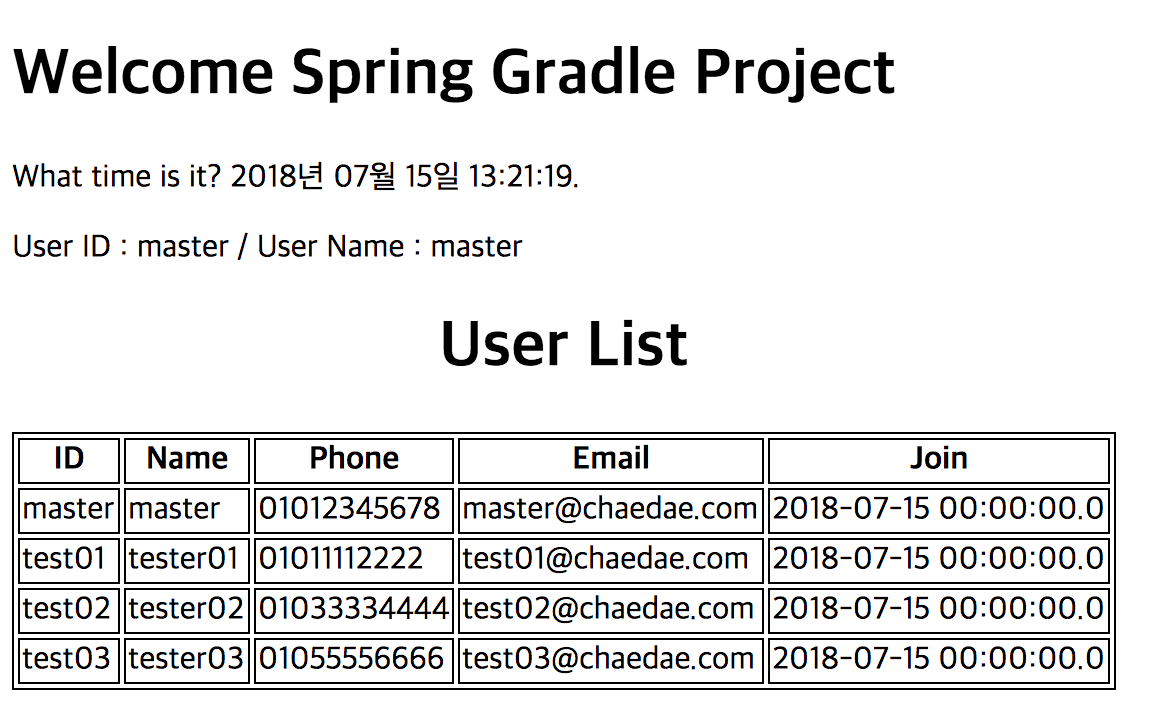Click phone number 01011112222
The width and height of the screenshot is (1156, 726).
(x=341, y=558)
